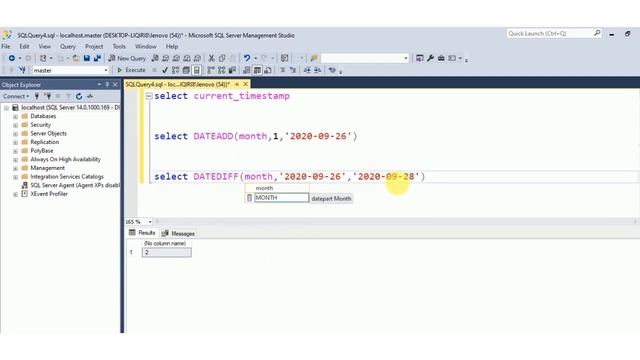Open the Query menu

pos(68,47)
